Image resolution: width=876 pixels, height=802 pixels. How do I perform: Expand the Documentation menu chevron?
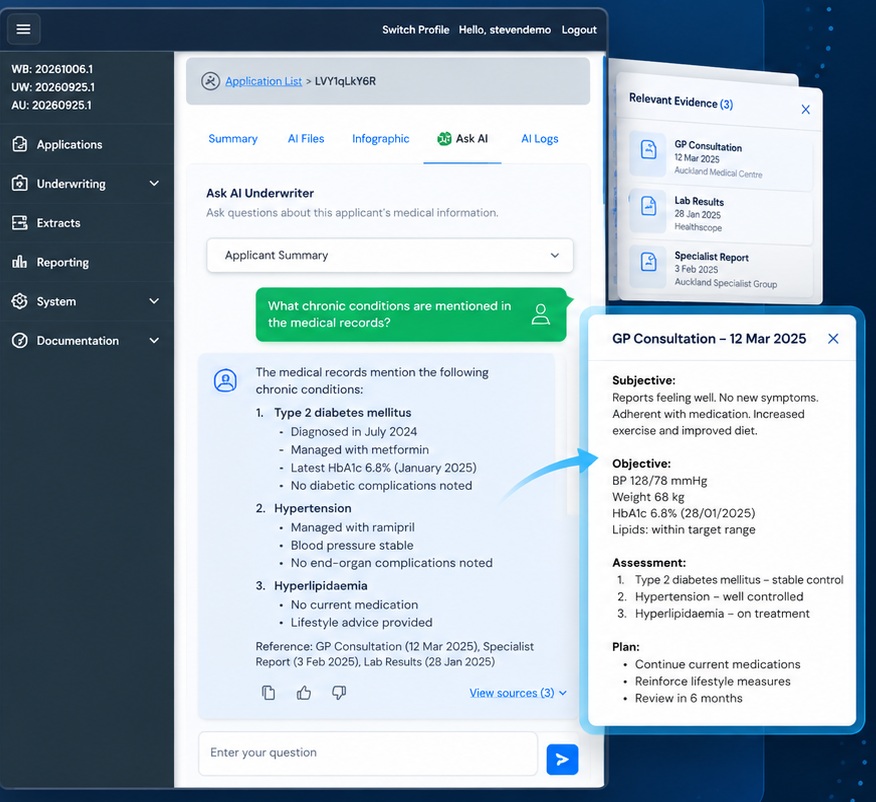pos(154,341)
